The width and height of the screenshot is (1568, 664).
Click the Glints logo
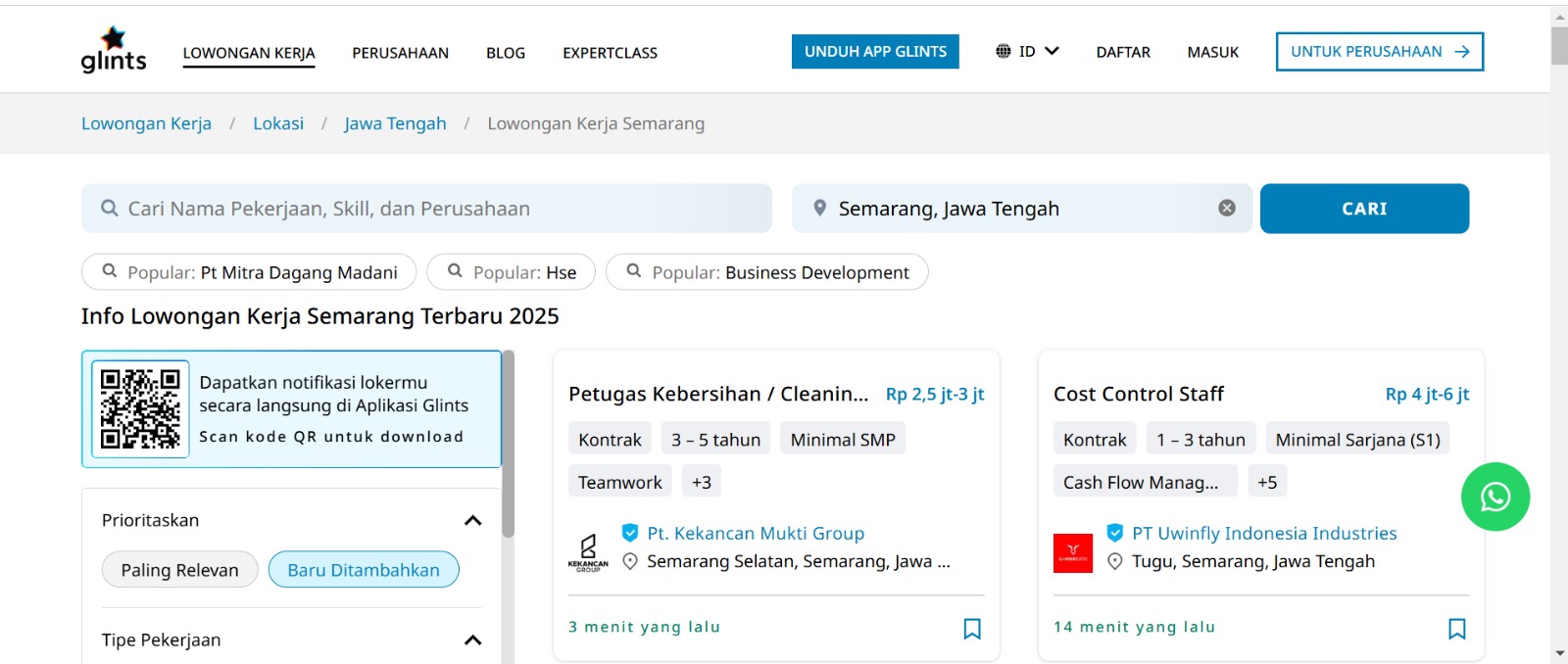tap(114, 50)
